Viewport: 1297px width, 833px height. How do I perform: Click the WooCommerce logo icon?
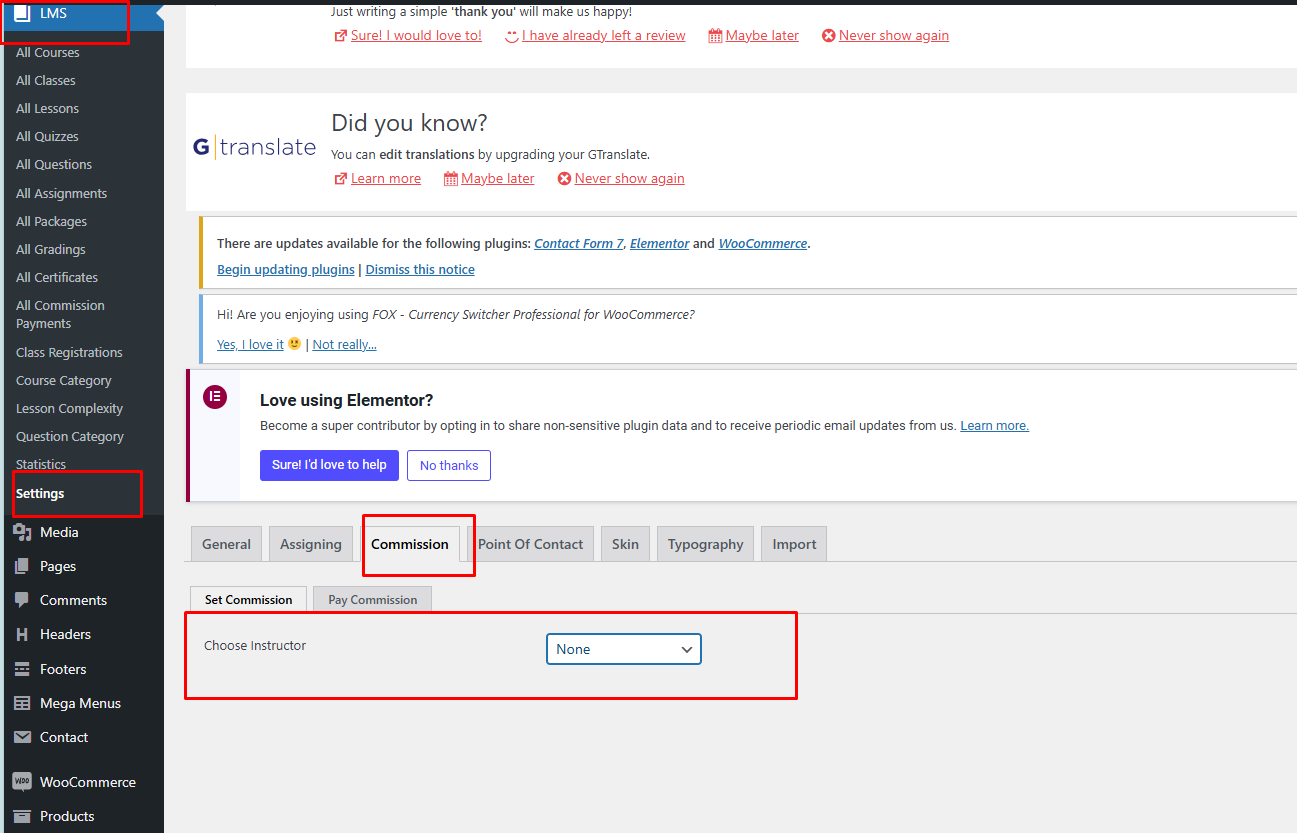22,782
